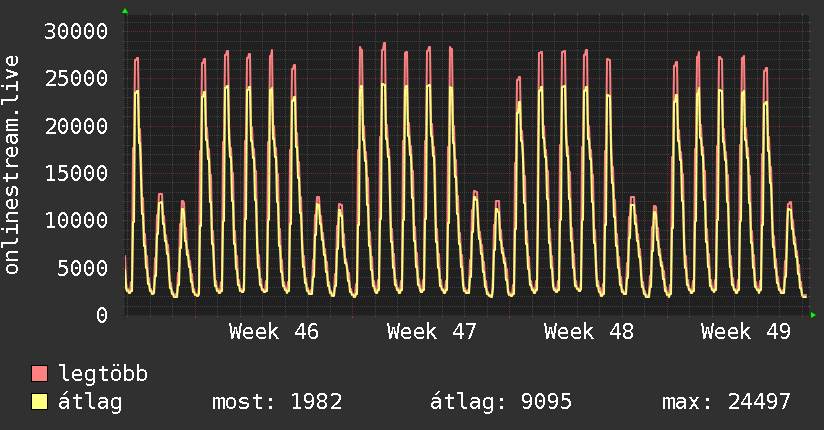Click the 5000 y-axis tick label
824x430 pixels.
(x=84, y=268)
